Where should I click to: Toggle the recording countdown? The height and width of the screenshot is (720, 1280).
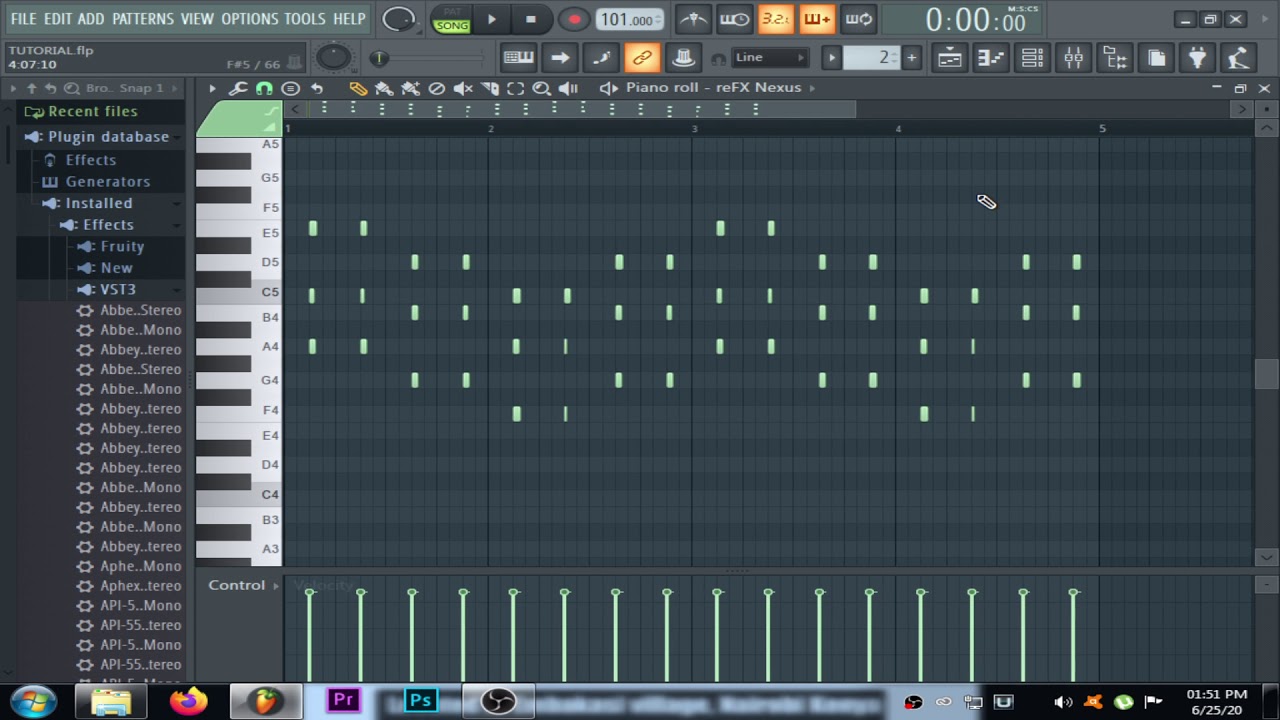tap(775, 19)
